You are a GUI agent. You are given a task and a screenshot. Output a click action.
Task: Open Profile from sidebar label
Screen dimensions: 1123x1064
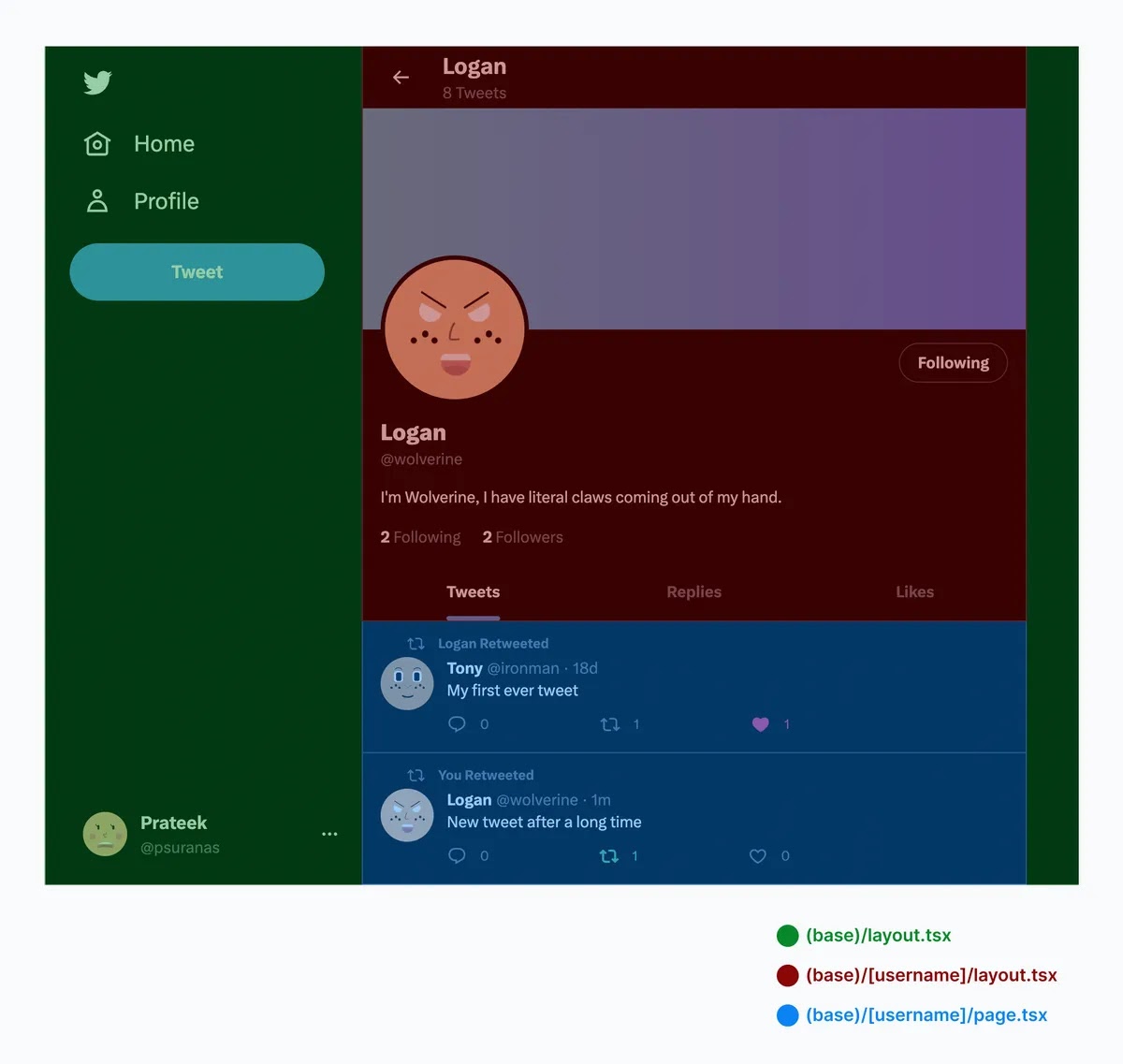coord(167,201)
